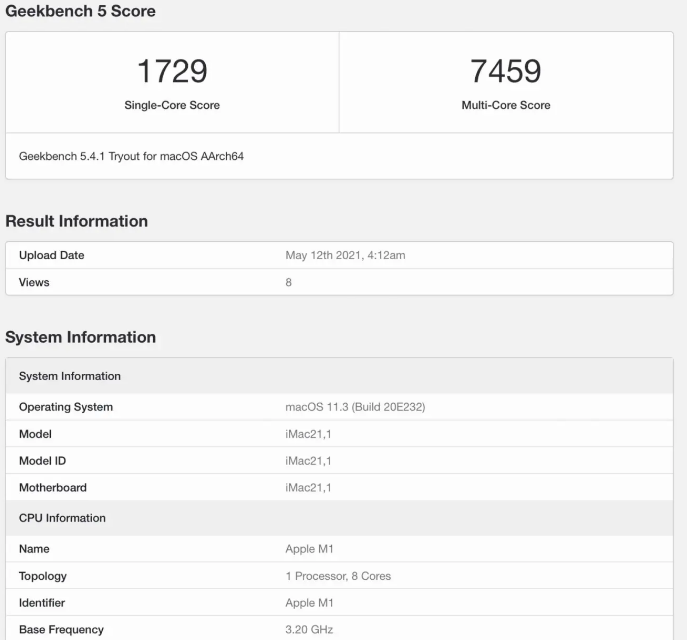Click iMac21,1 value in the Motherboard row
687x640 pixels.
[x=308, y=488]
